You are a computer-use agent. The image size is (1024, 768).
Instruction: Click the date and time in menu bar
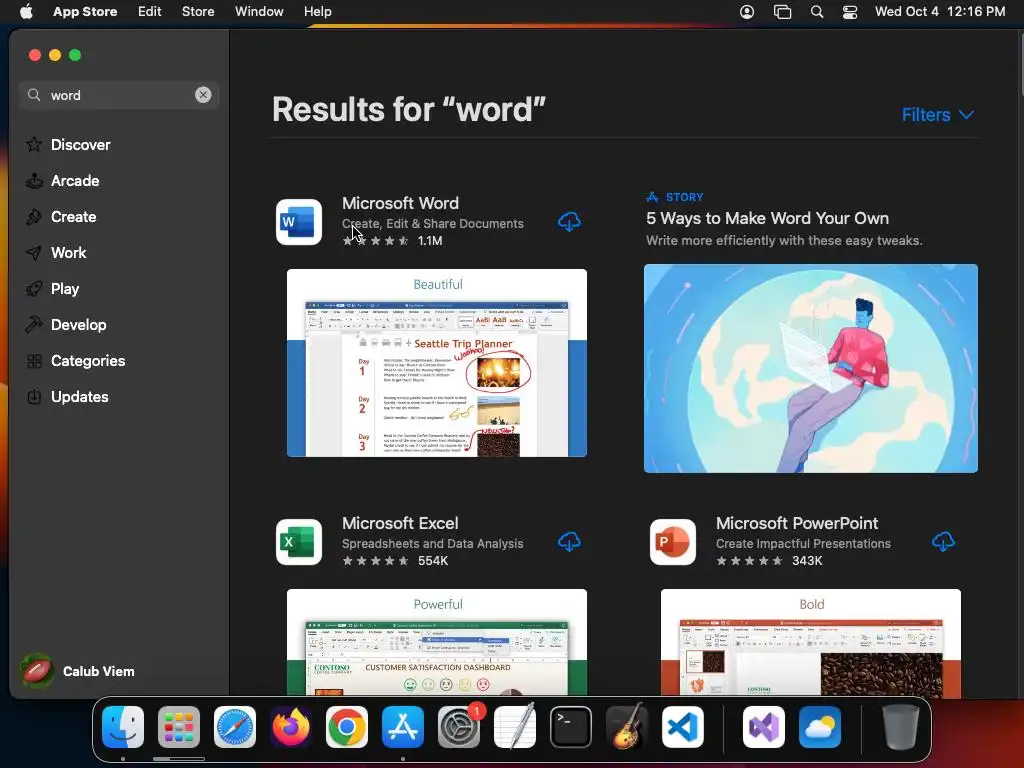pos(940,11)
